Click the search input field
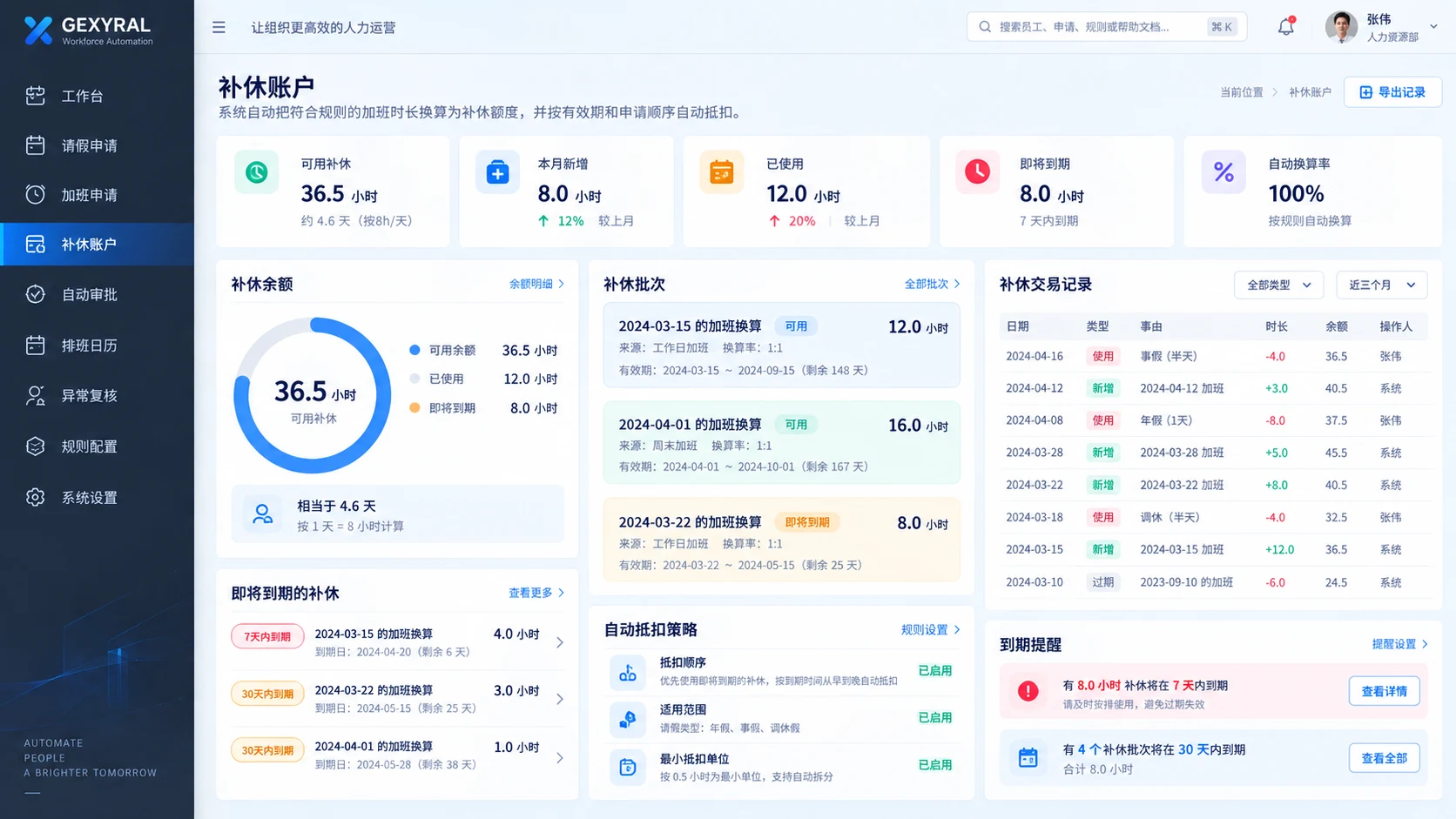 point(1106,27)
